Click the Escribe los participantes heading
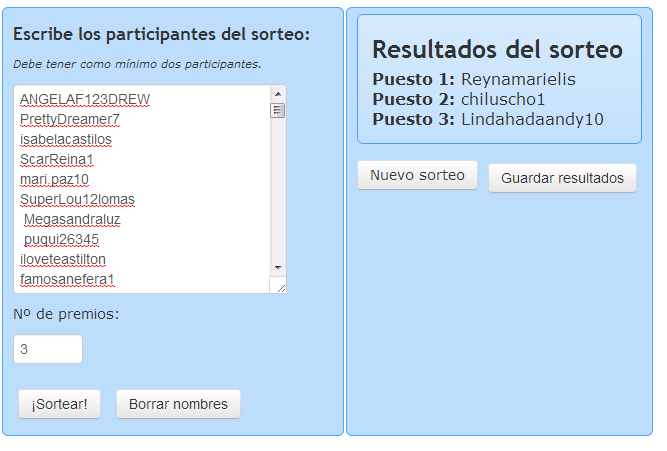The width and height of the screenshot is (667, 451). [162, 34]
